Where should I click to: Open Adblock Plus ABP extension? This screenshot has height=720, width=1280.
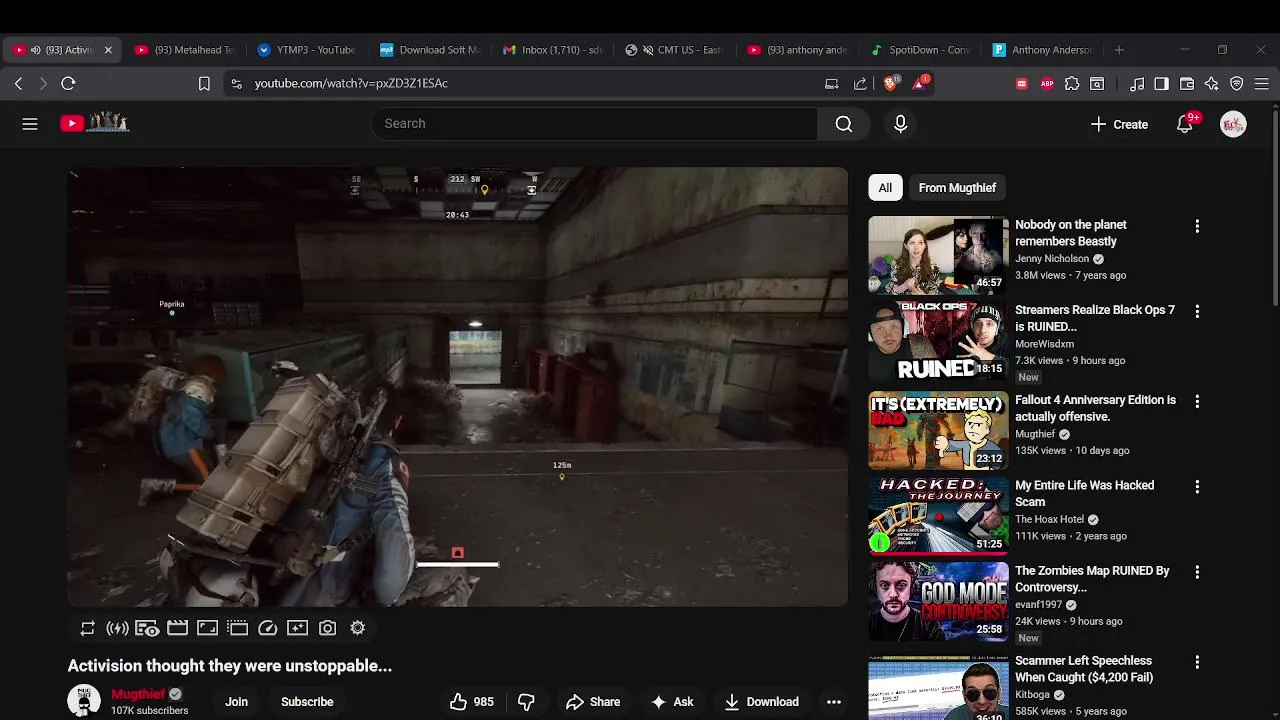1047,84
